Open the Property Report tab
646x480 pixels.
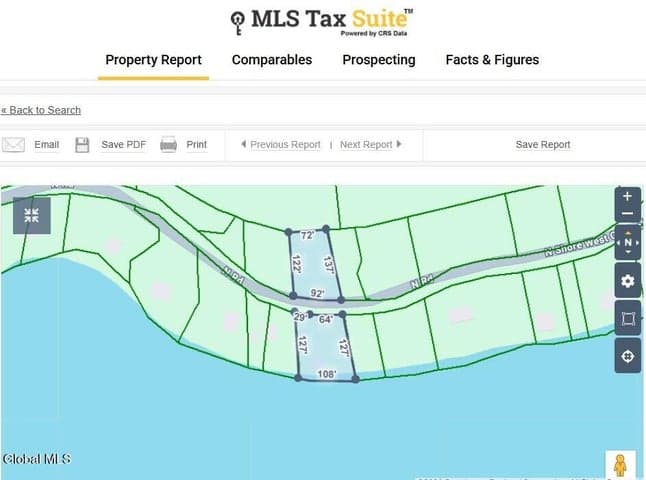[x=153, y=60]
